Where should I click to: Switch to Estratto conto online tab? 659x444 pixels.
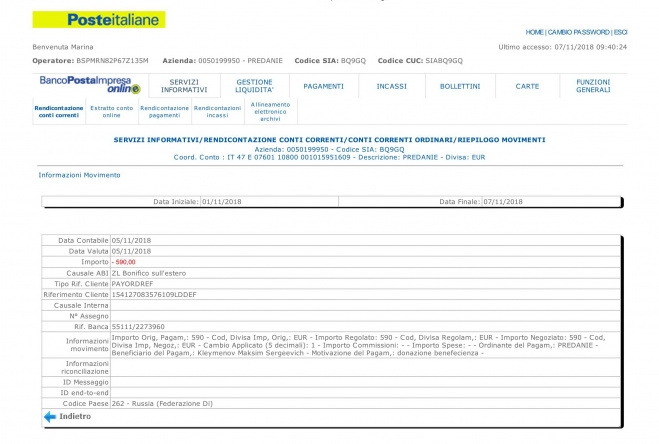coord(111,111)
